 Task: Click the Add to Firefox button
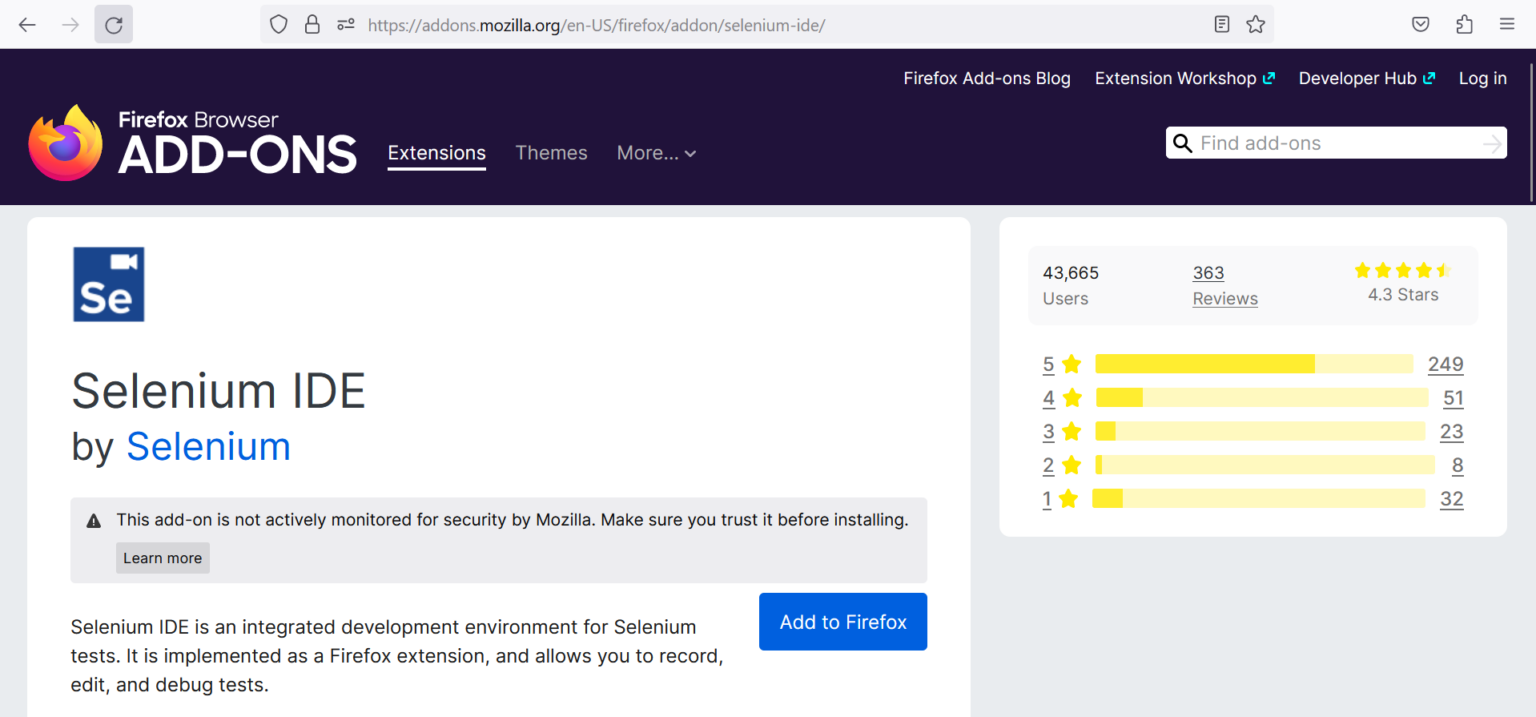842,622
